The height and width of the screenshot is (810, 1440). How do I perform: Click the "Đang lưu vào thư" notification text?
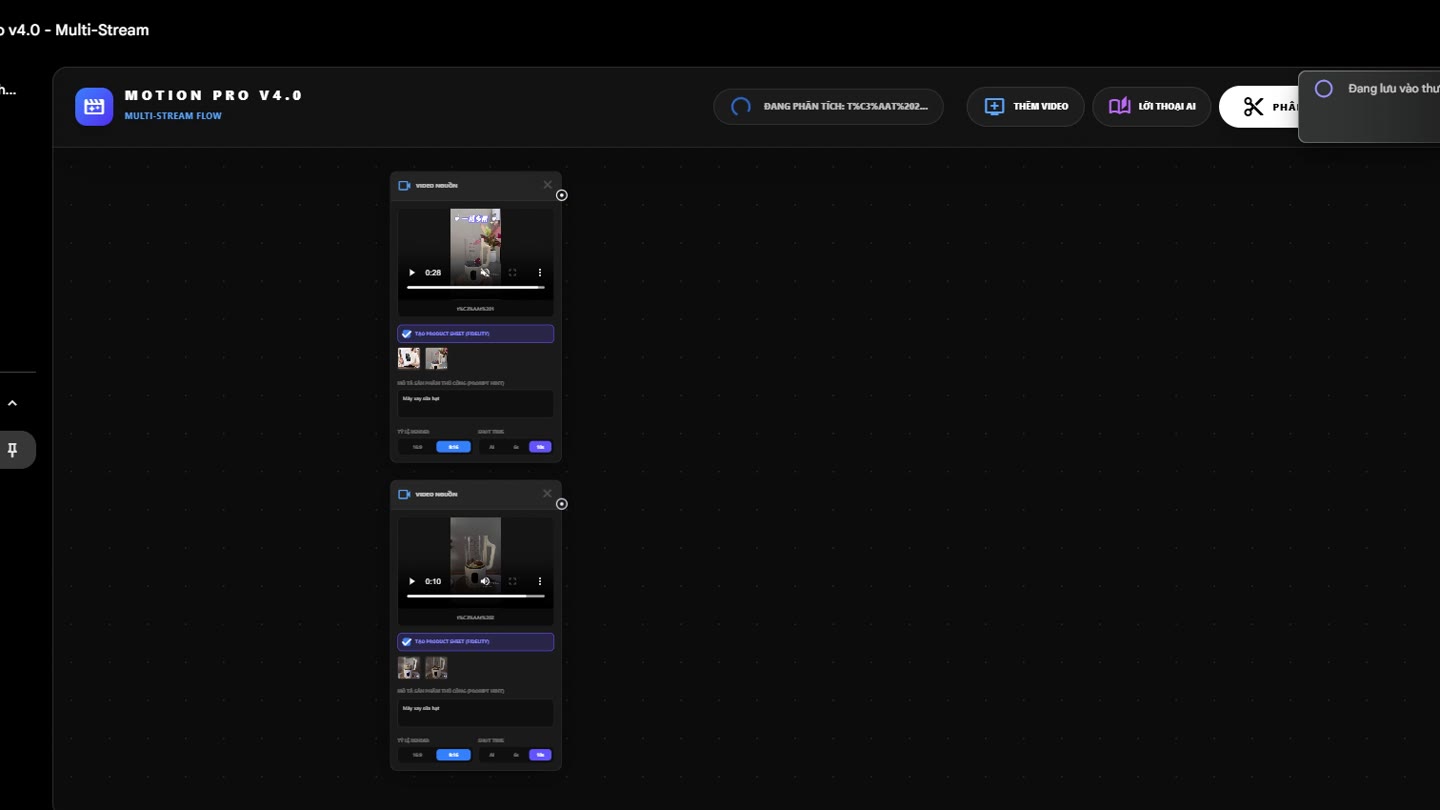click(1394, 89)
